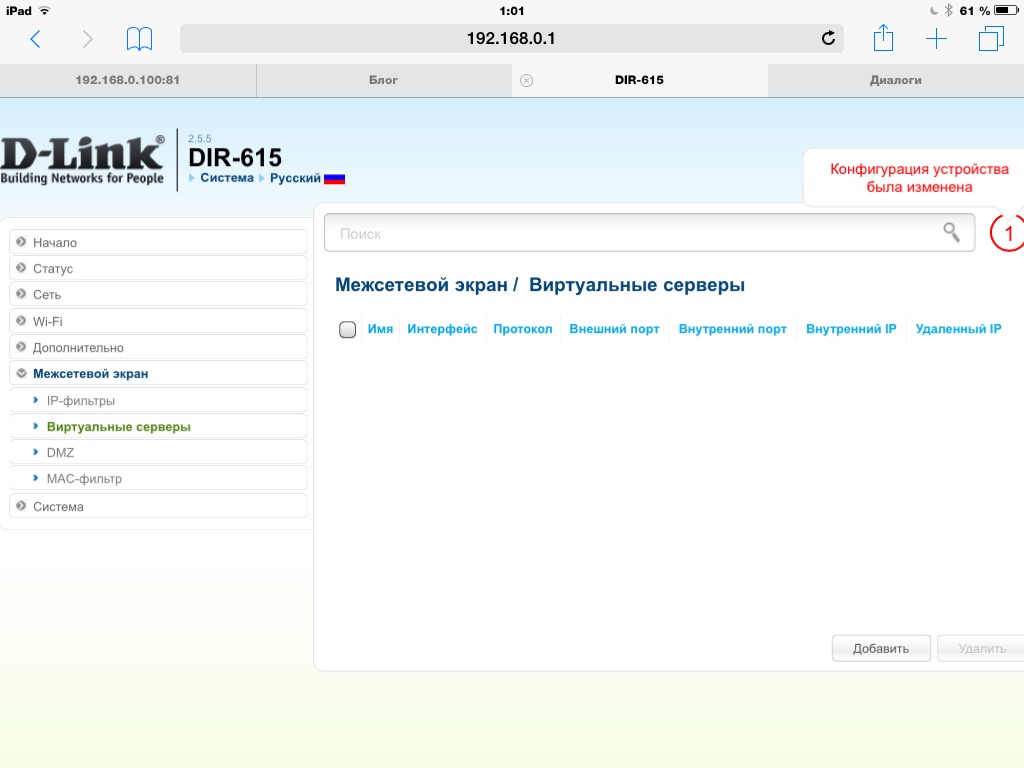Open the Система header dropdown
The height and width of the screenshot is (768, 1024).
tap(227, 178)
